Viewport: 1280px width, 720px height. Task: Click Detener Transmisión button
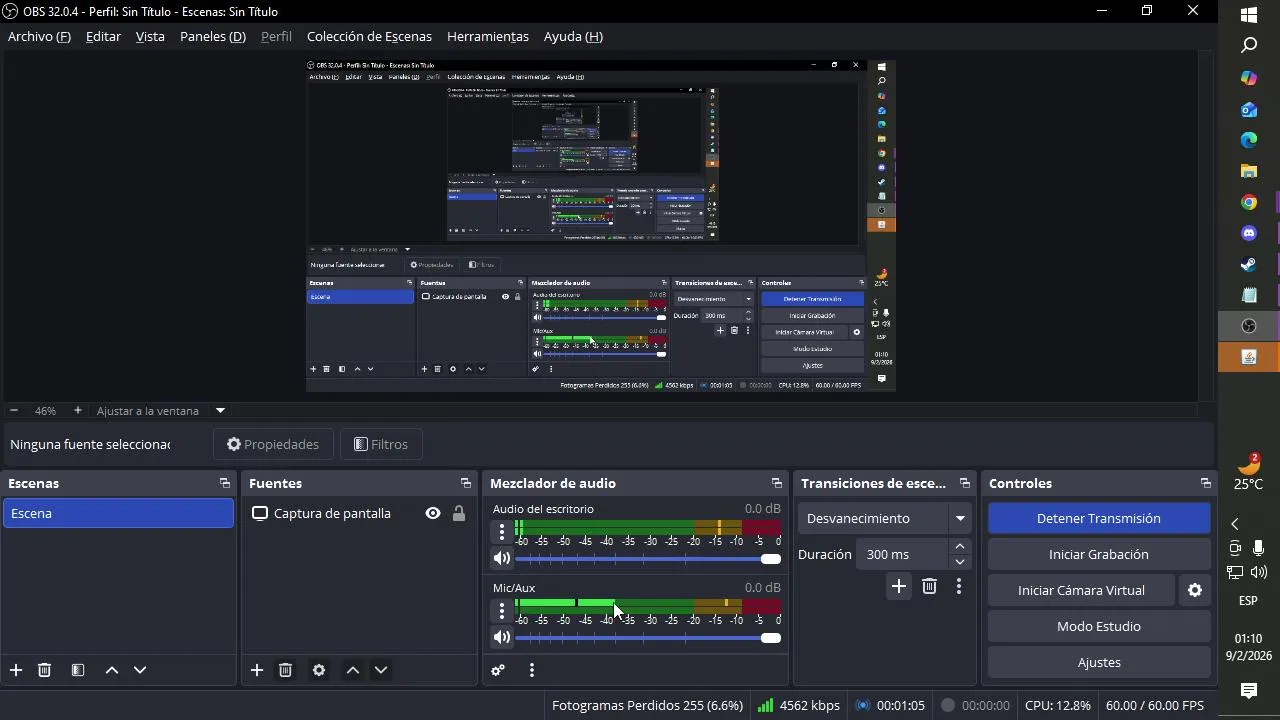pos(1099,518)
